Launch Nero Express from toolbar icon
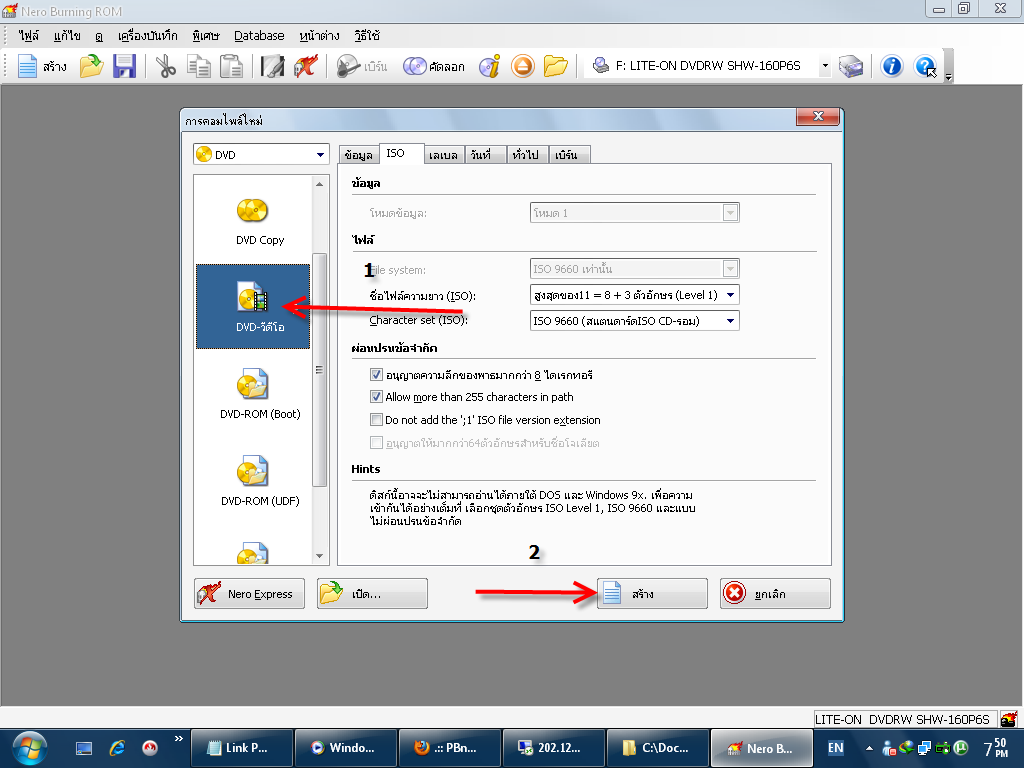 305,66
